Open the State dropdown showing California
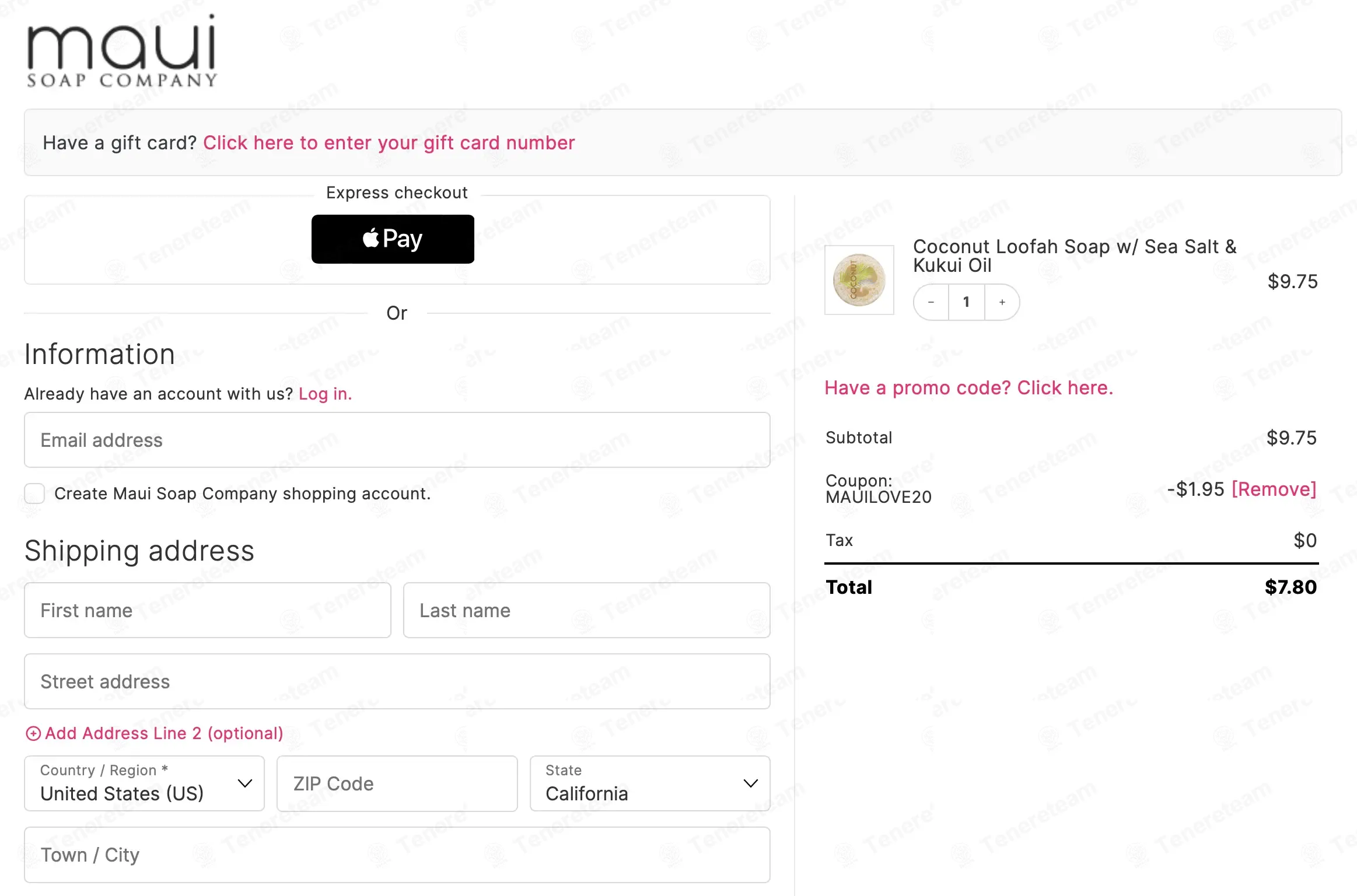 (x=650, y=783)
